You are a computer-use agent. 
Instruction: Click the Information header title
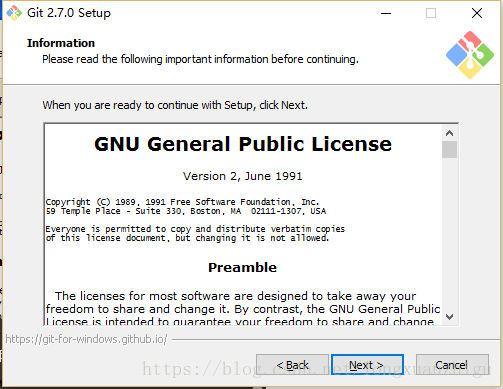click(61, 43)
